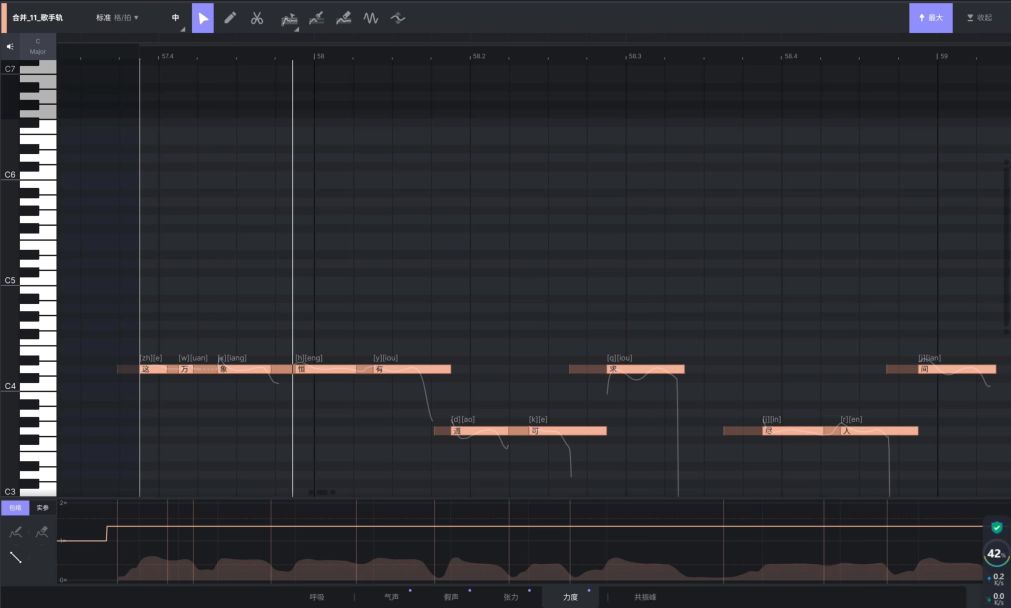The width and height of the screenshot is (1011, 608).
Task: Select the scissors split tool
Action: (x=257, y=18)
